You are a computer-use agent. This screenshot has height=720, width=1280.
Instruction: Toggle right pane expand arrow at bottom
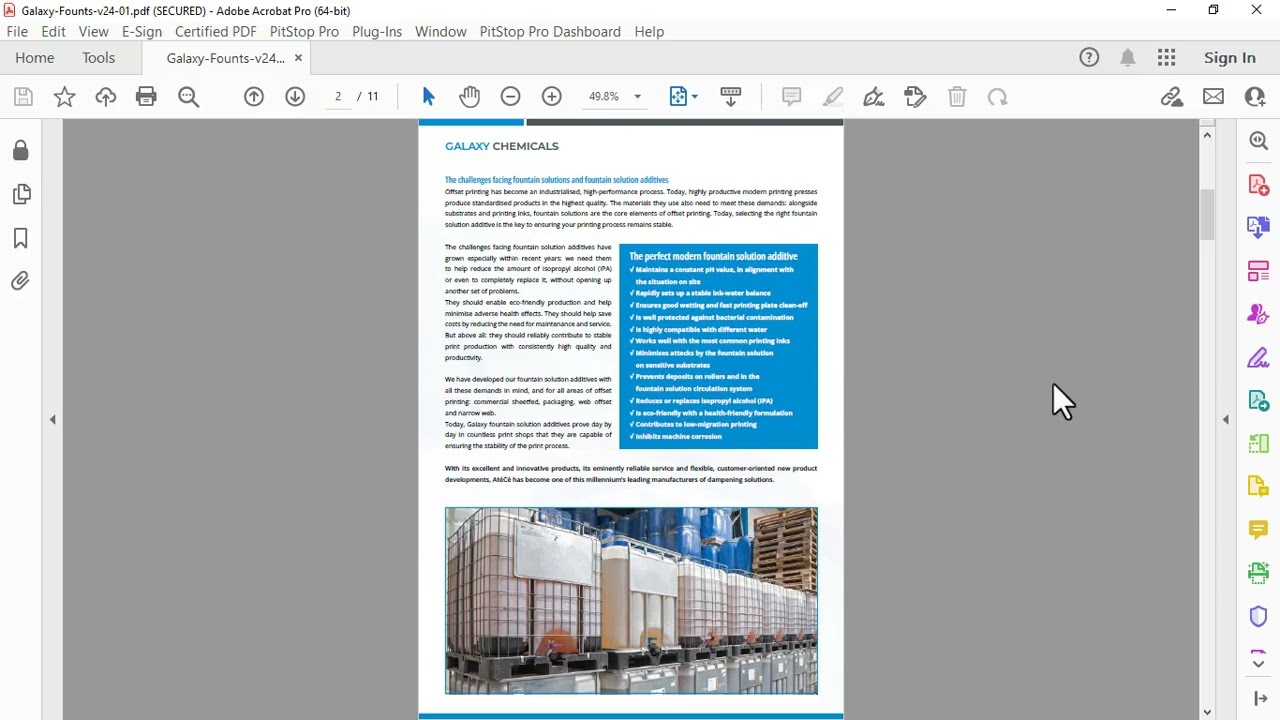(x=1259, y=699)
